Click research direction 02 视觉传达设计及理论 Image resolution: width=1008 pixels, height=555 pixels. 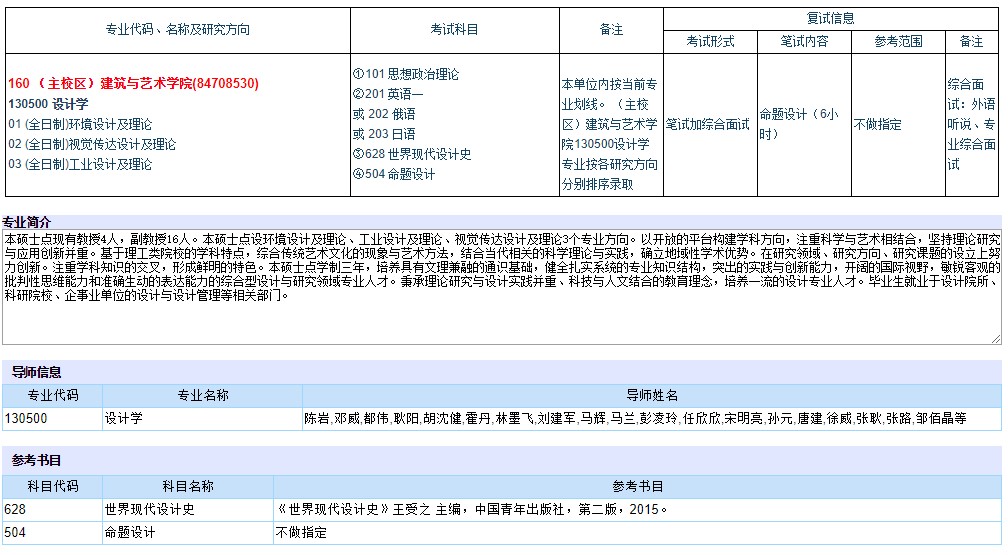[x=92, y=144]
